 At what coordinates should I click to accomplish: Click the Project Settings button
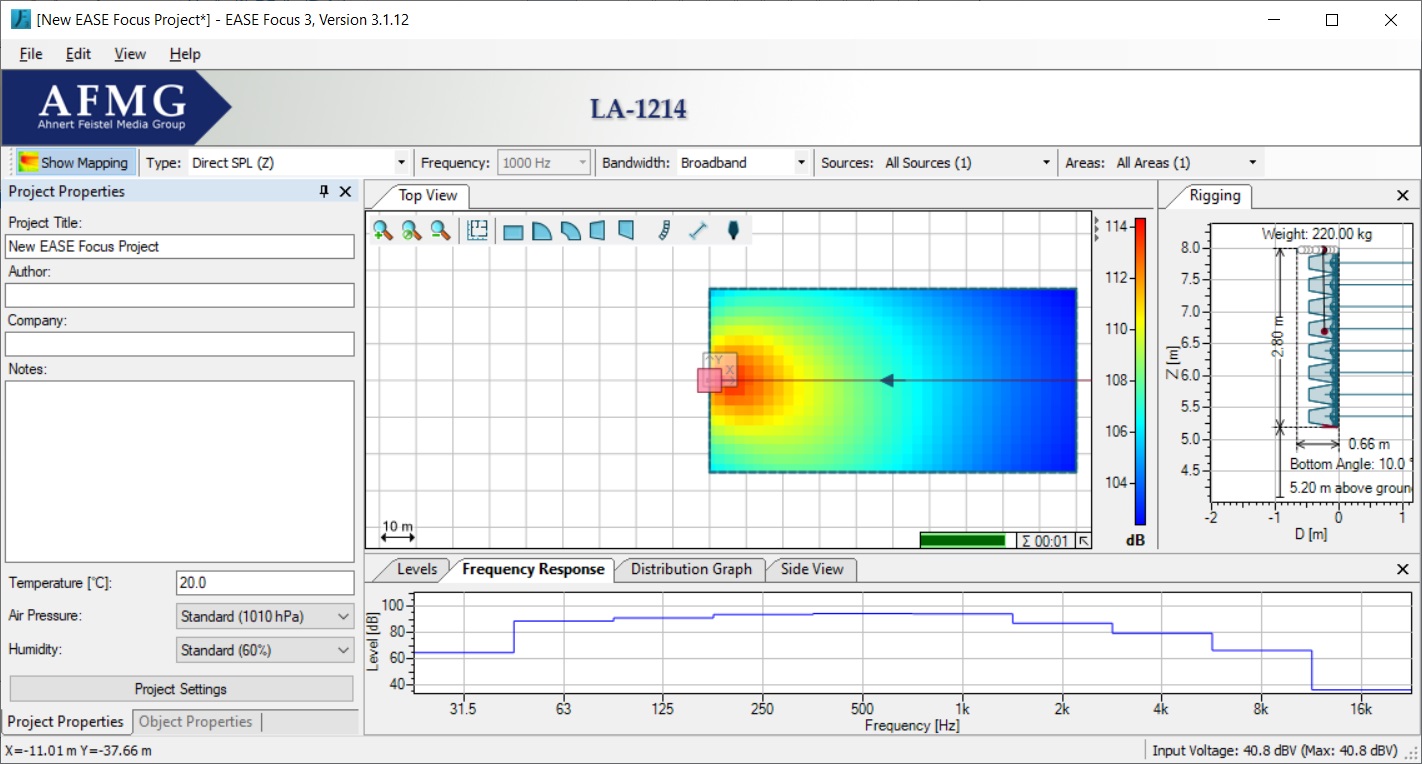181,689
